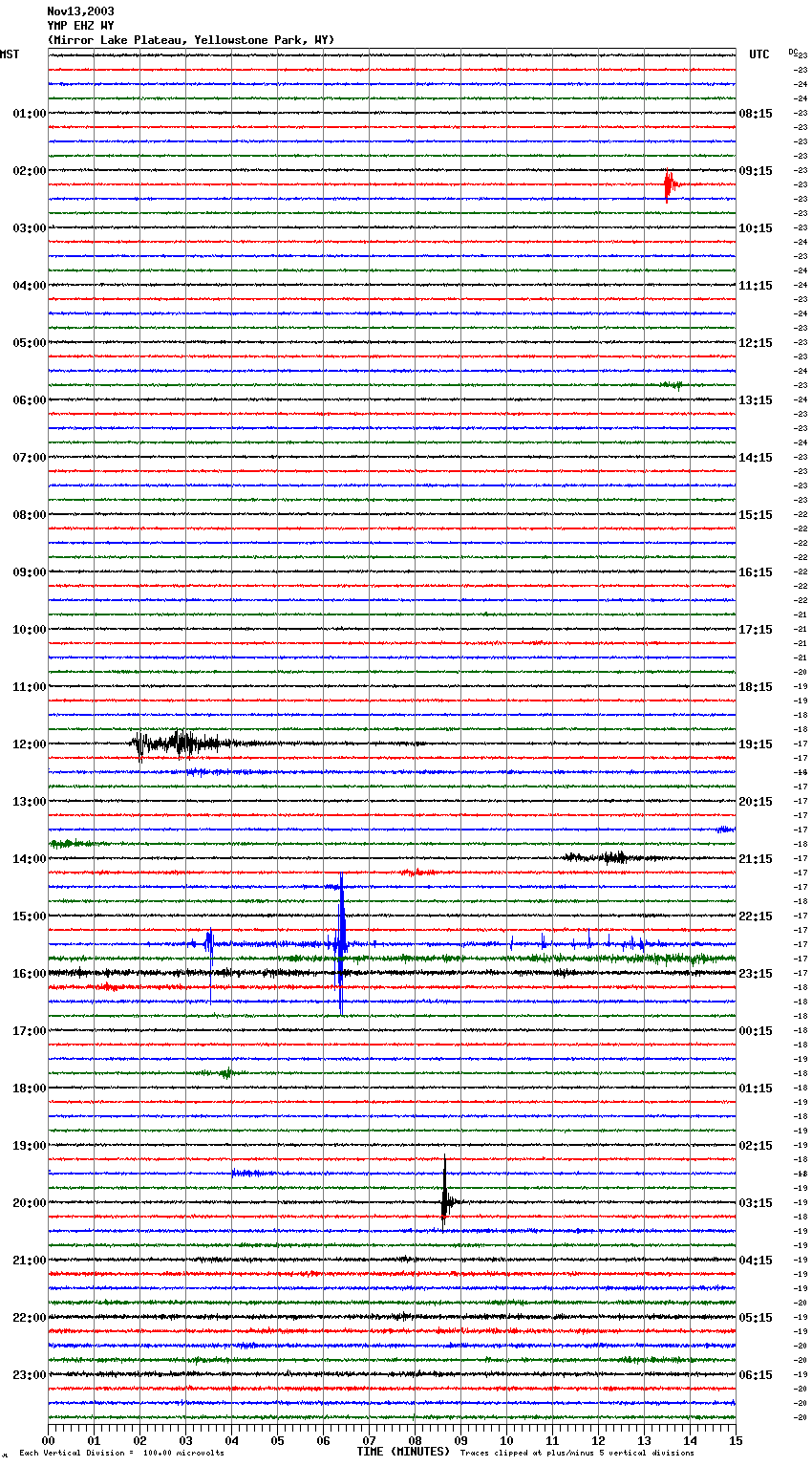Select the 11:00 MST time label

pyautogui.click(x=30, y=687)
